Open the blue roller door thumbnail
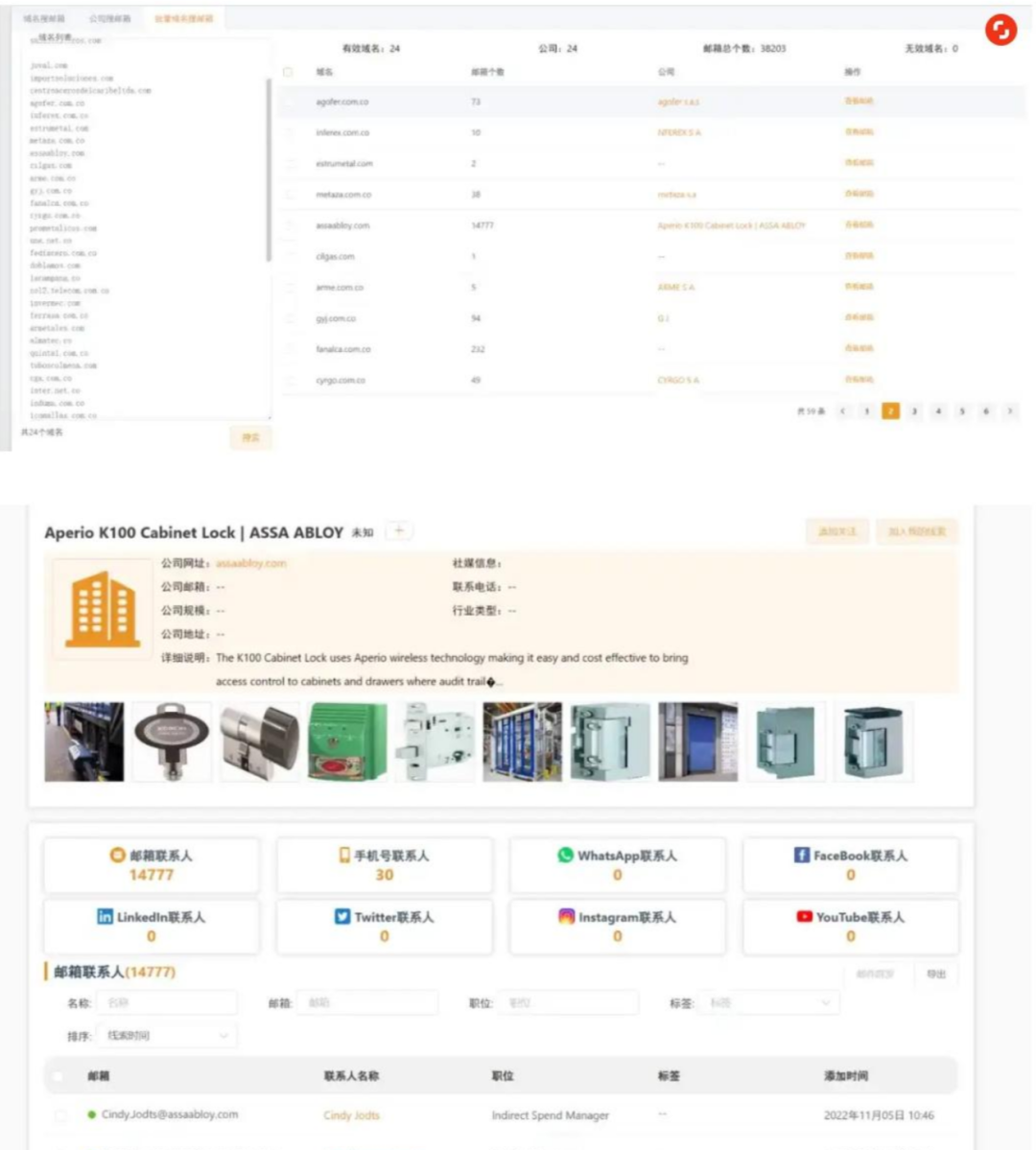 tap(697, 741)
